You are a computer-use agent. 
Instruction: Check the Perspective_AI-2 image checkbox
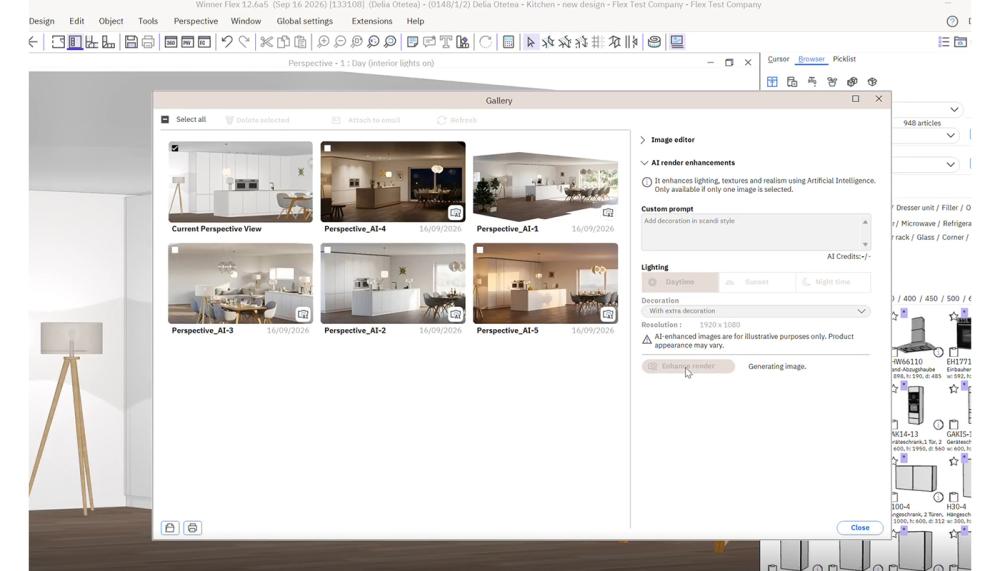pyautogui.click(x=327, y=250)
